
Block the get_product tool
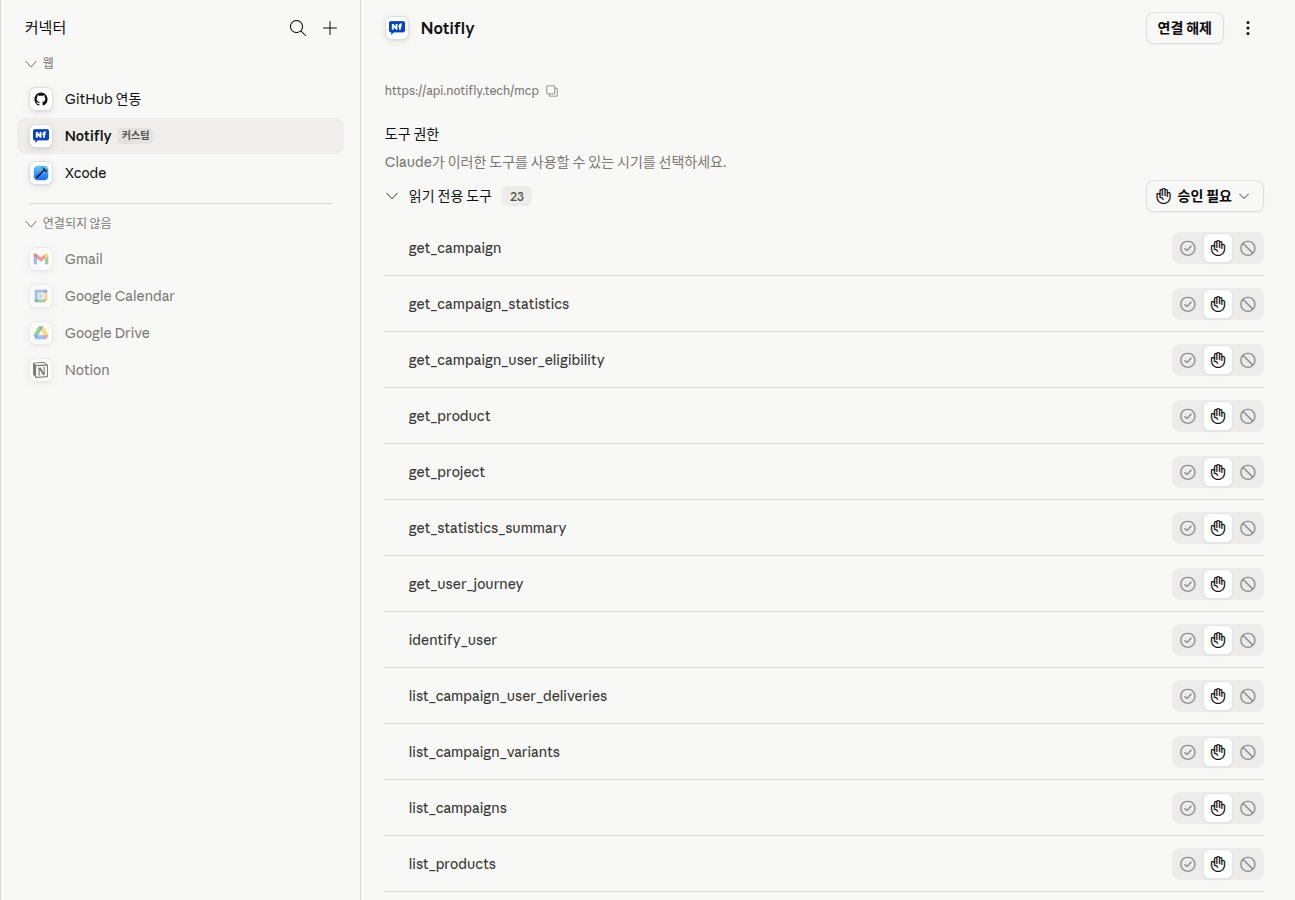tap(1248, 416)
